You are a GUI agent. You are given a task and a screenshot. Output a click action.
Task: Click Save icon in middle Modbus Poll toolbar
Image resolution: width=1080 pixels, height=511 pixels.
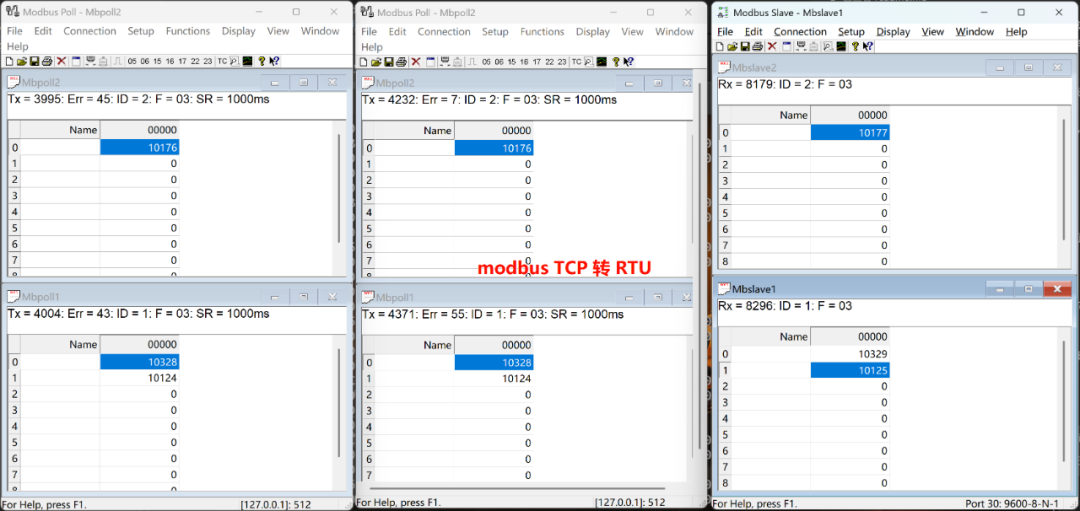tap(389, 61)
